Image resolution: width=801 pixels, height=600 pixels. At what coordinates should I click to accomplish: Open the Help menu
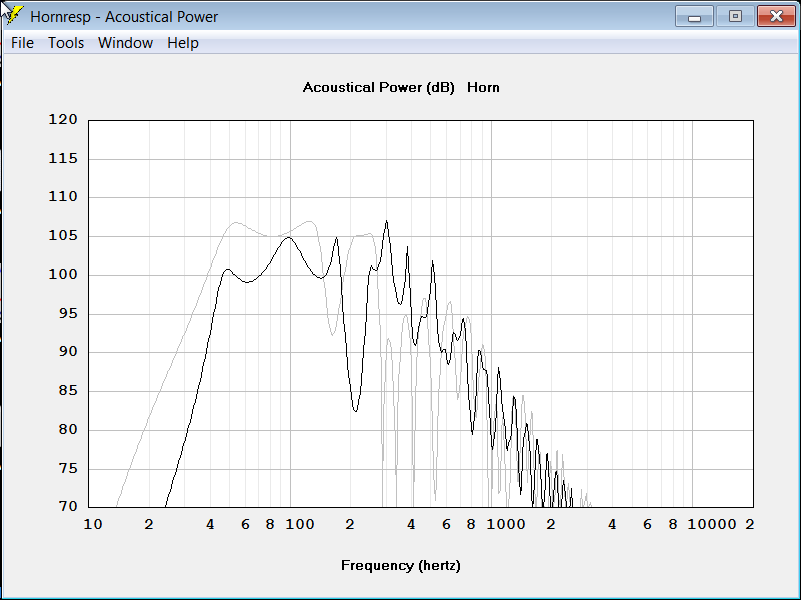pos(182,43)
